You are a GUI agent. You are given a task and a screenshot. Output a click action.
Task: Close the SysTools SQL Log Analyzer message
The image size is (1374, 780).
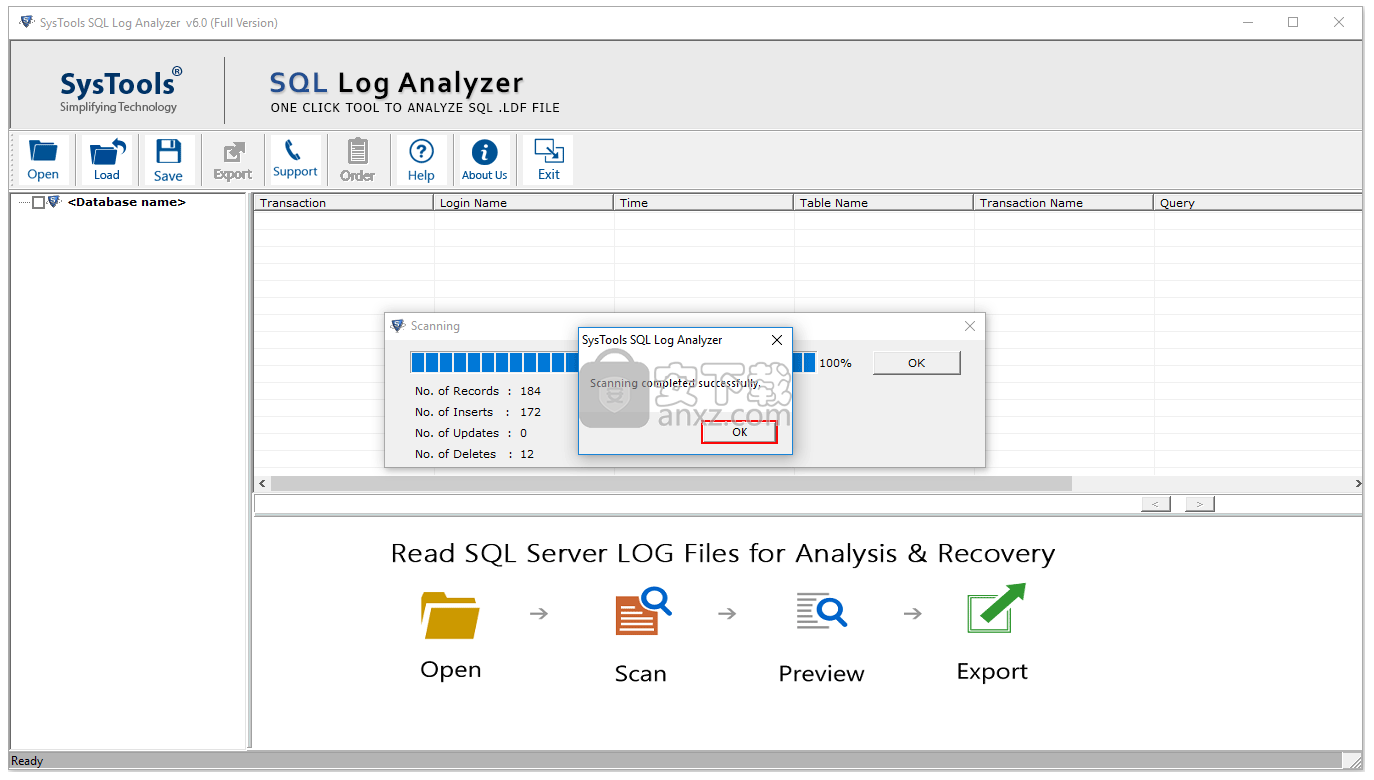pos(777,340)
